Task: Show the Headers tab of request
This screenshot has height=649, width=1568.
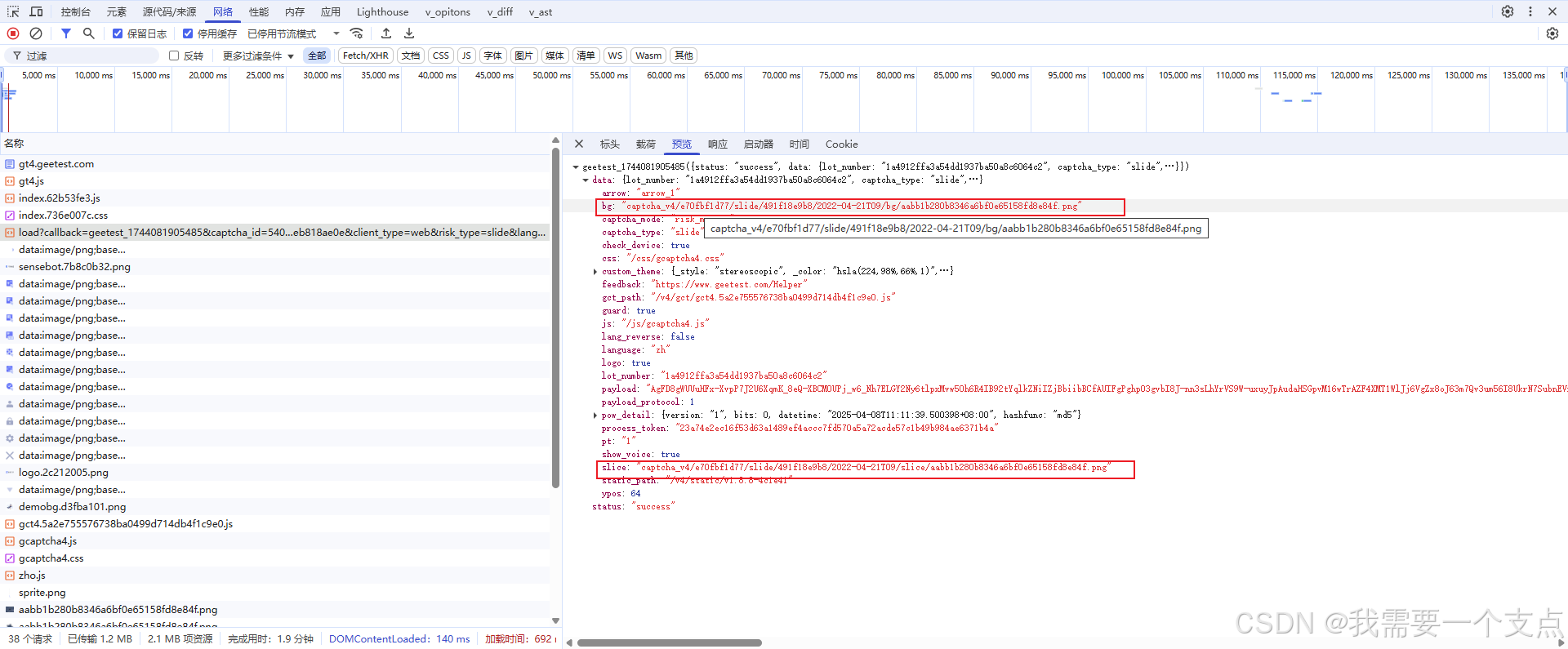Action: 610,144
